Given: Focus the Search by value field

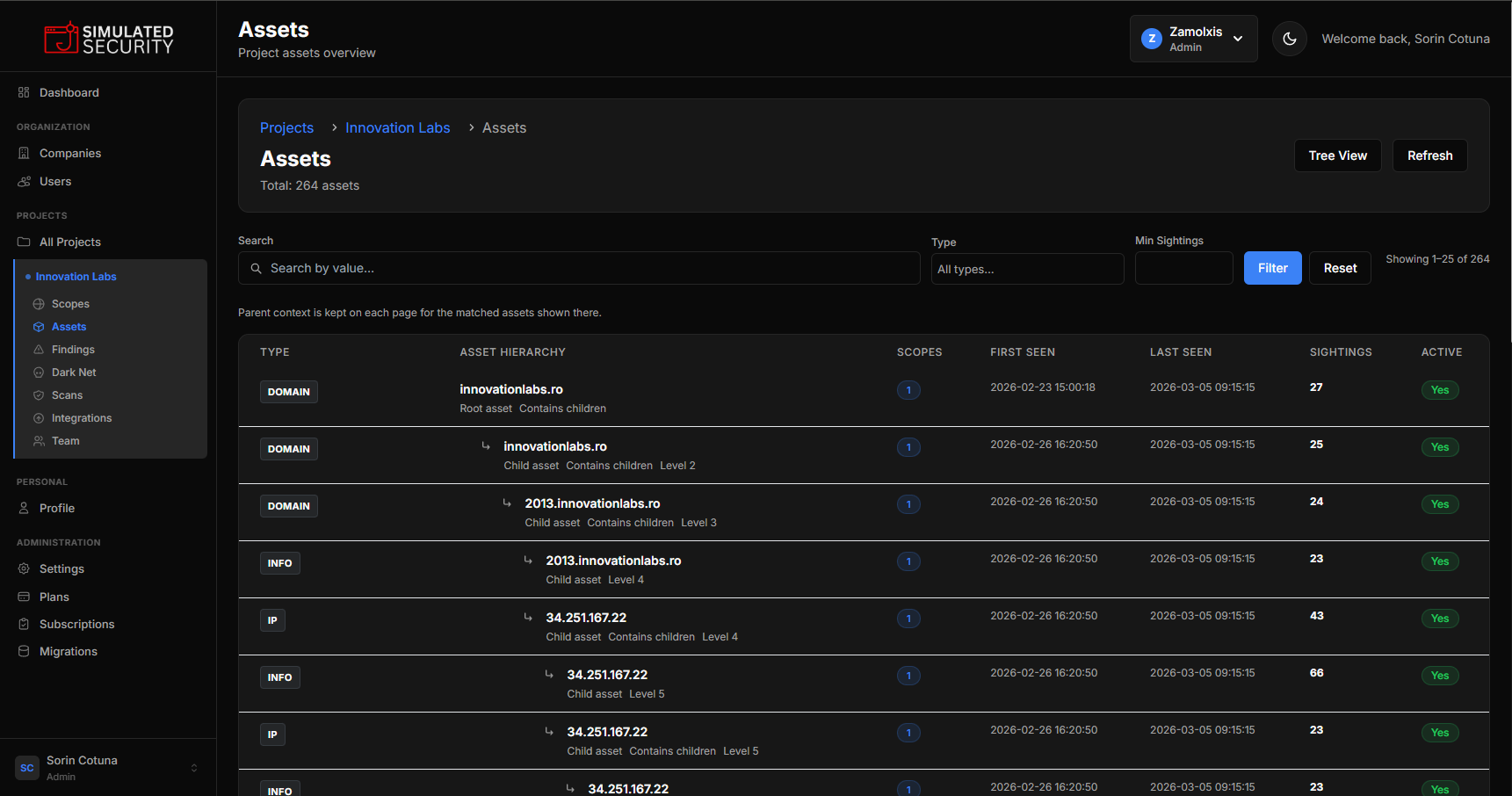Looking at the screenshot, I should (580, 268).
